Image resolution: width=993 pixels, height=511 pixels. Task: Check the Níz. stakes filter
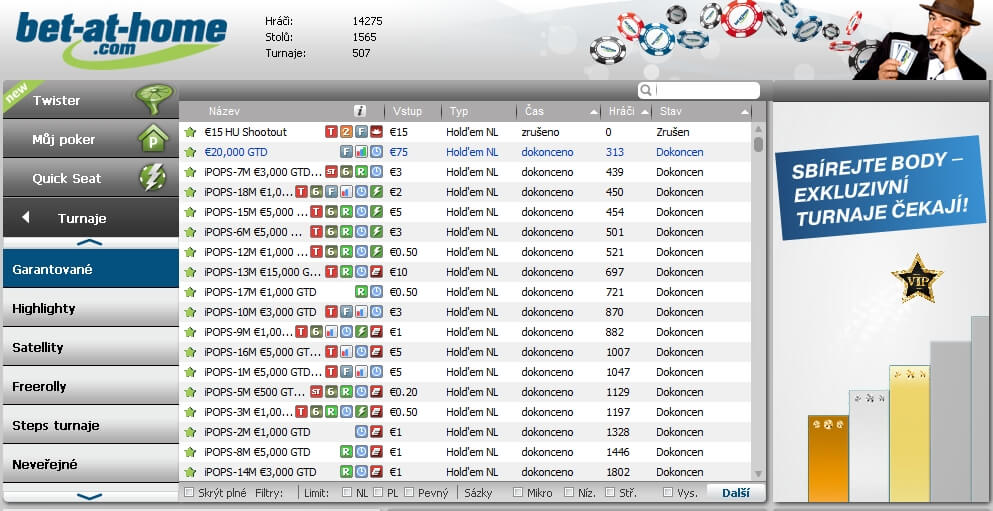[569, 493]
